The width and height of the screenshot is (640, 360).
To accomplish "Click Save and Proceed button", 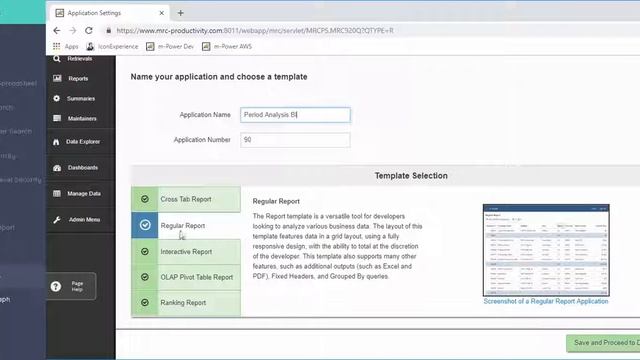I will [603, 343].
